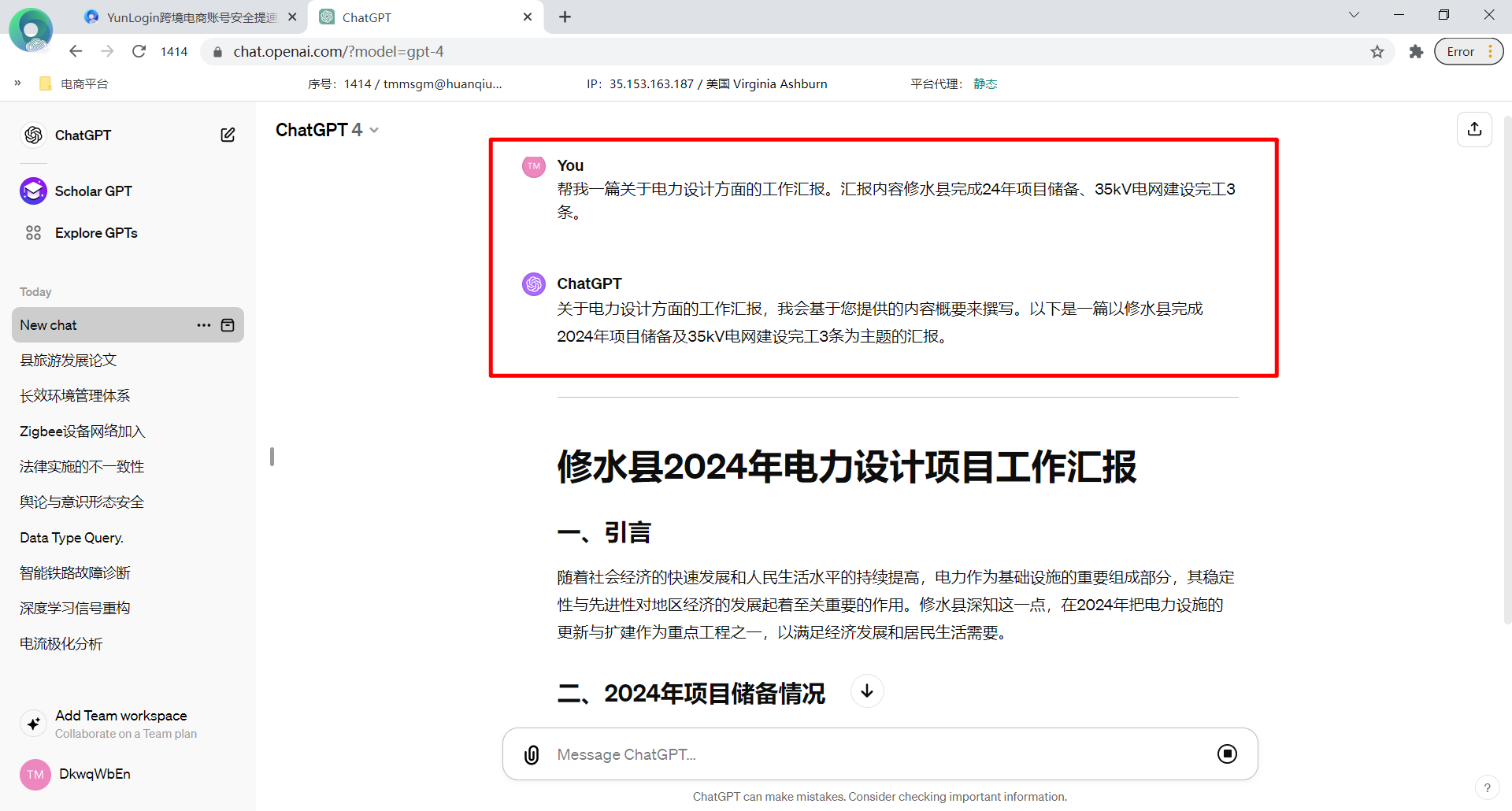Go back with browser back arrow
This screenshot has height=811, width=1512.
point(76,51)
